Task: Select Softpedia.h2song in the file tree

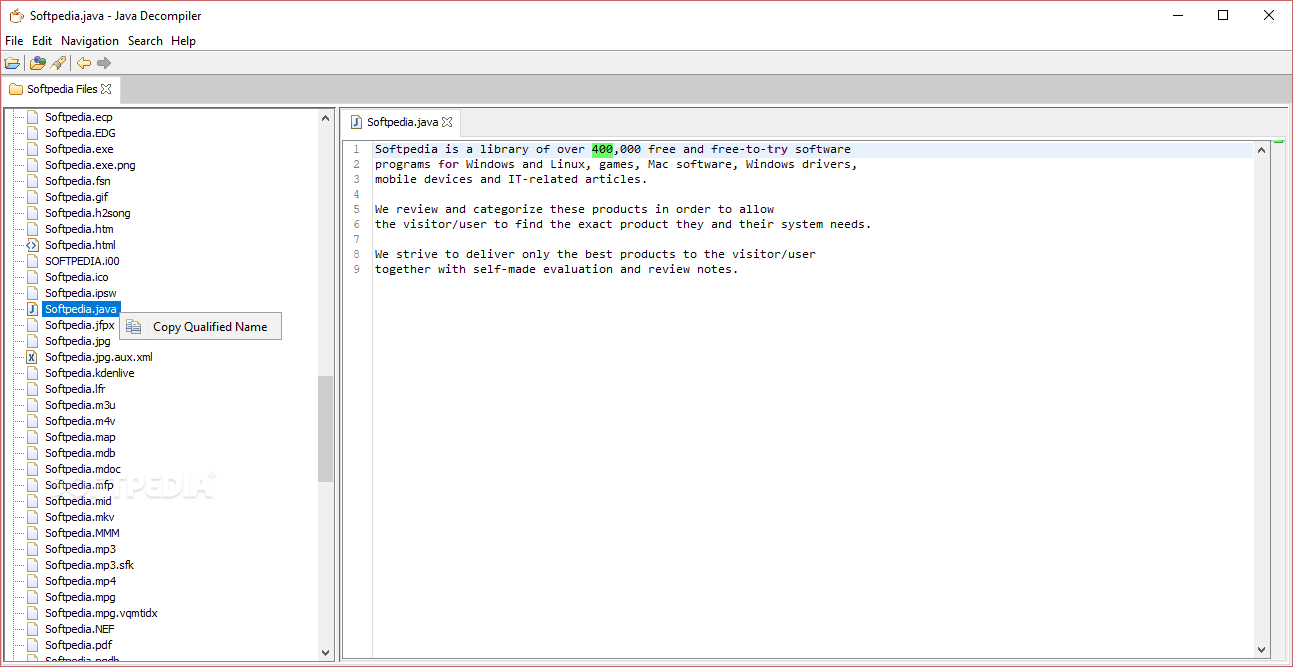Action: (88, 213)
